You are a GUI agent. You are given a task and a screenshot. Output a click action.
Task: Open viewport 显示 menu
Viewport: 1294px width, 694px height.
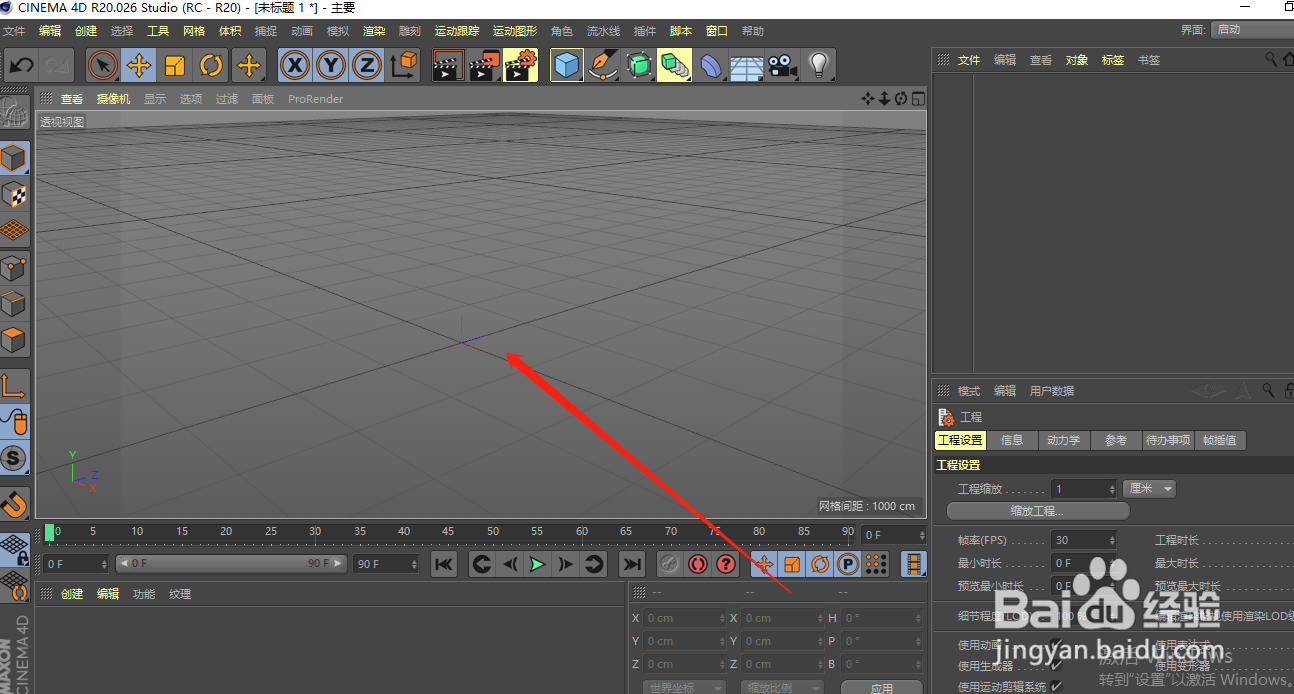pos(155,99)
